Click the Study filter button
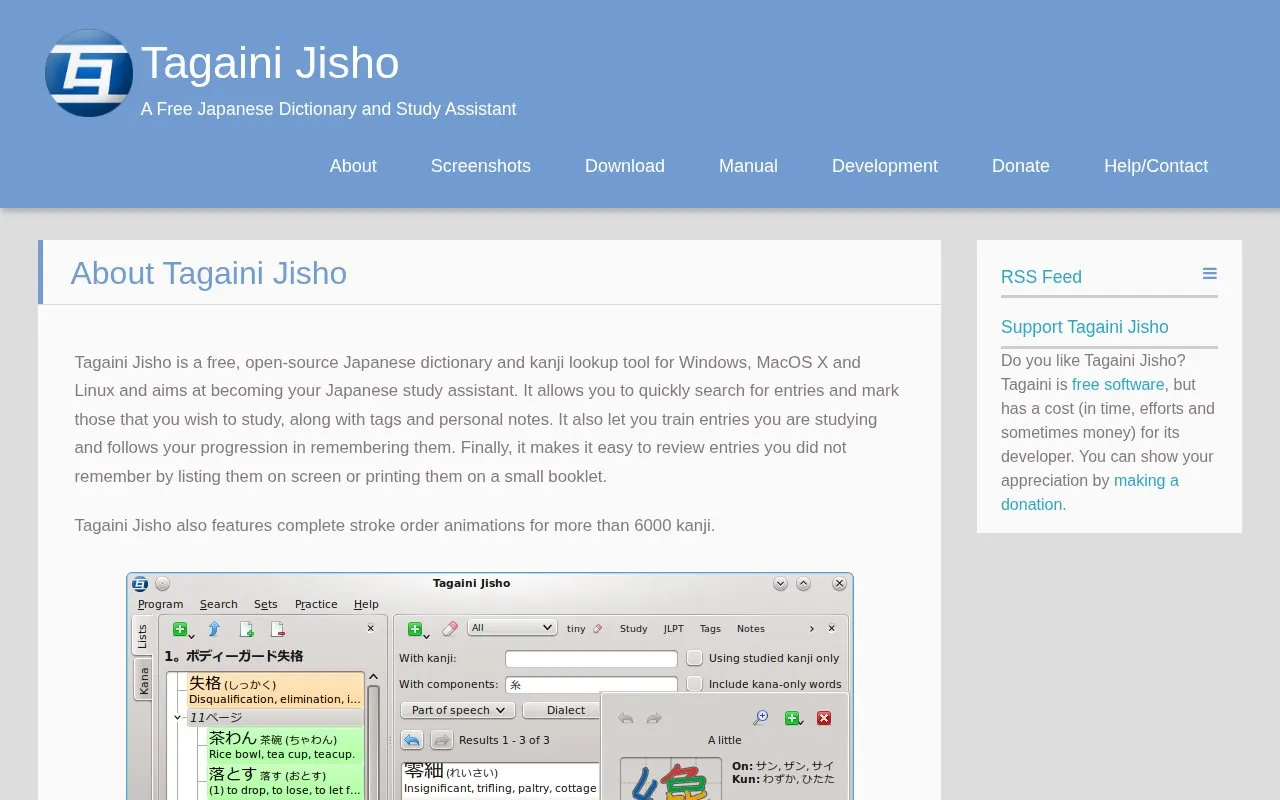 coord(634,629)
